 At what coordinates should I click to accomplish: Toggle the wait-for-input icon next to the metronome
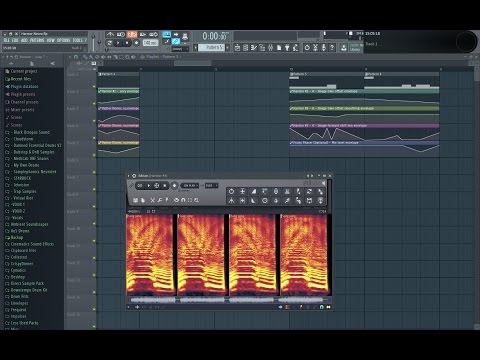(x=121, y=34)
